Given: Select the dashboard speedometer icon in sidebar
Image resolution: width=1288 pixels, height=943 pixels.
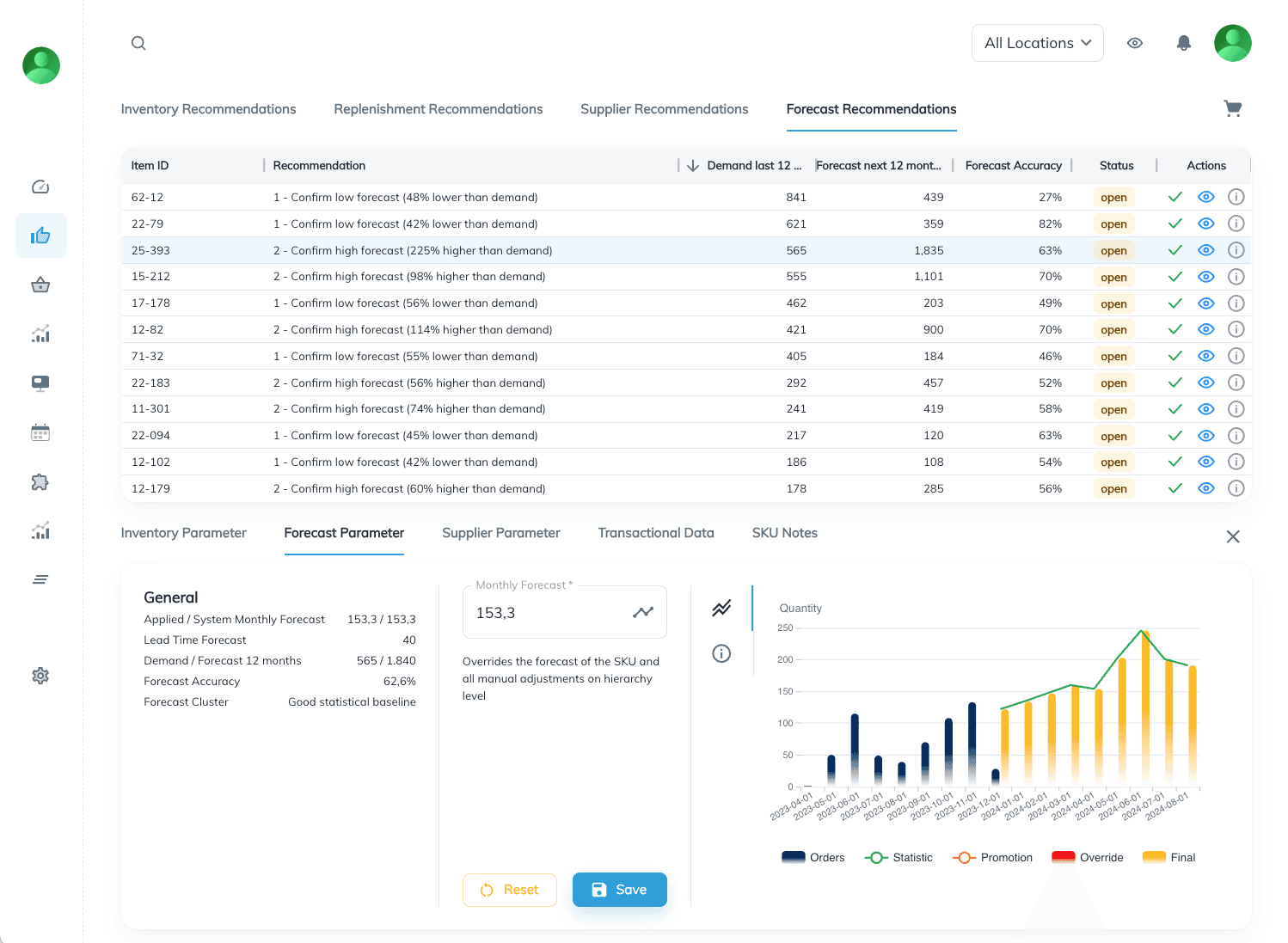Looking at the screenshot, I should coord(40,187).
